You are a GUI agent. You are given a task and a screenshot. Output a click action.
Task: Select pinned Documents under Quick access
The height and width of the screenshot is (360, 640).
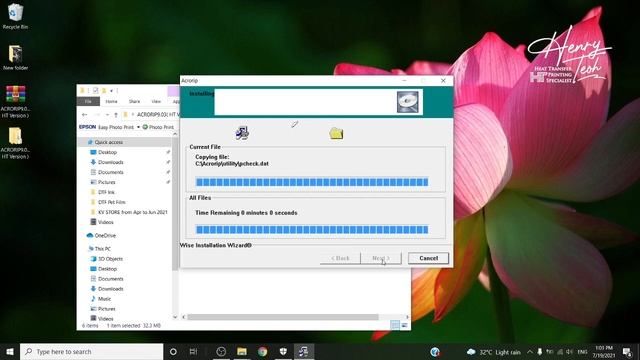point(111,172)
